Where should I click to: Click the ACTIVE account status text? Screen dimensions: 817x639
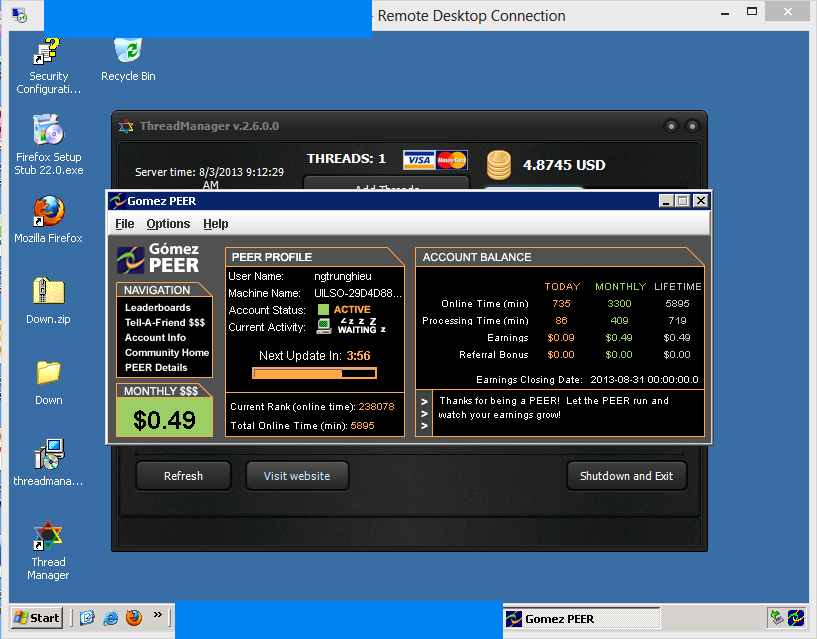(x=352, y=310)
